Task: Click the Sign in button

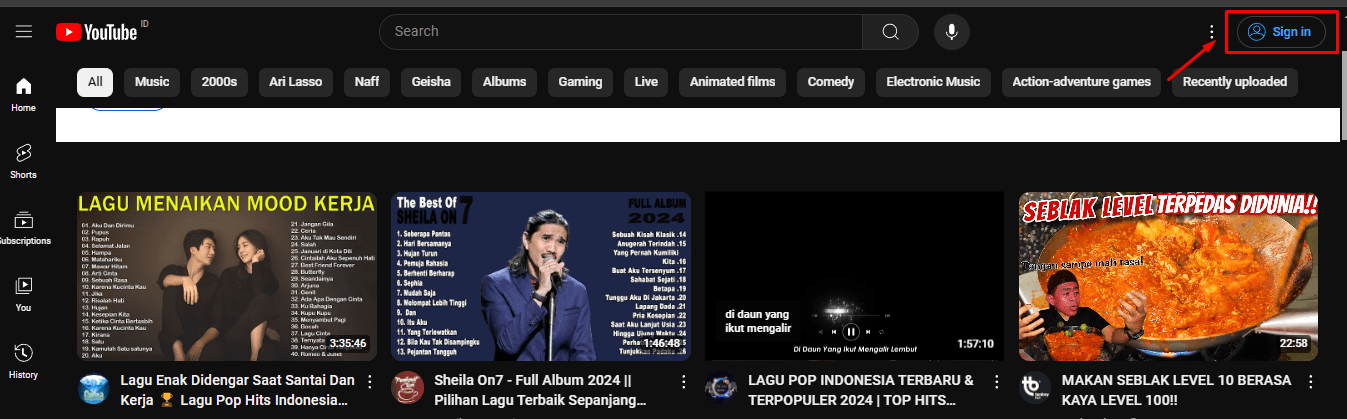Action: click(x=1281, y=32)
